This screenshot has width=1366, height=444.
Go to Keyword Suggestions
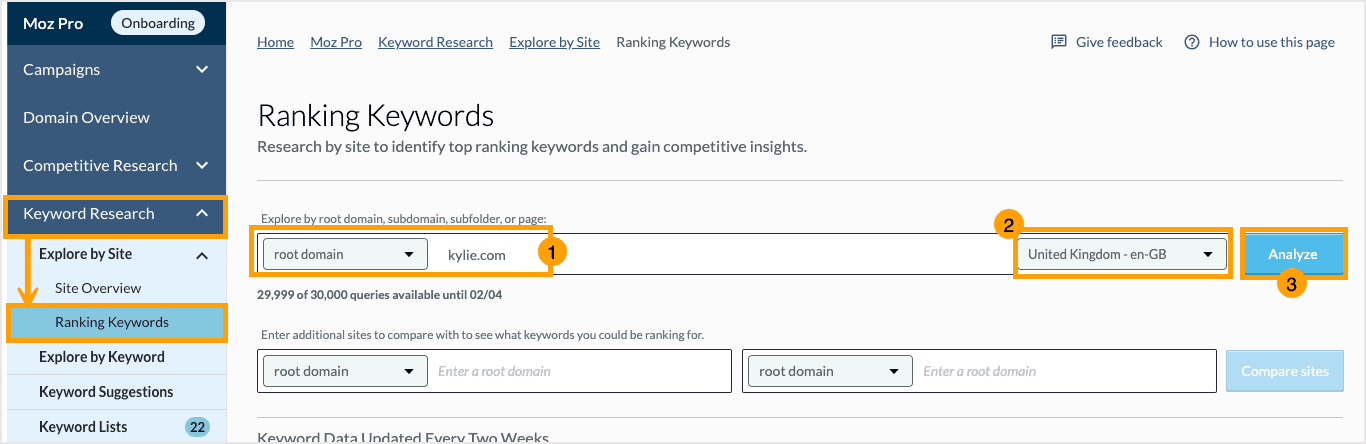[106, 392]
